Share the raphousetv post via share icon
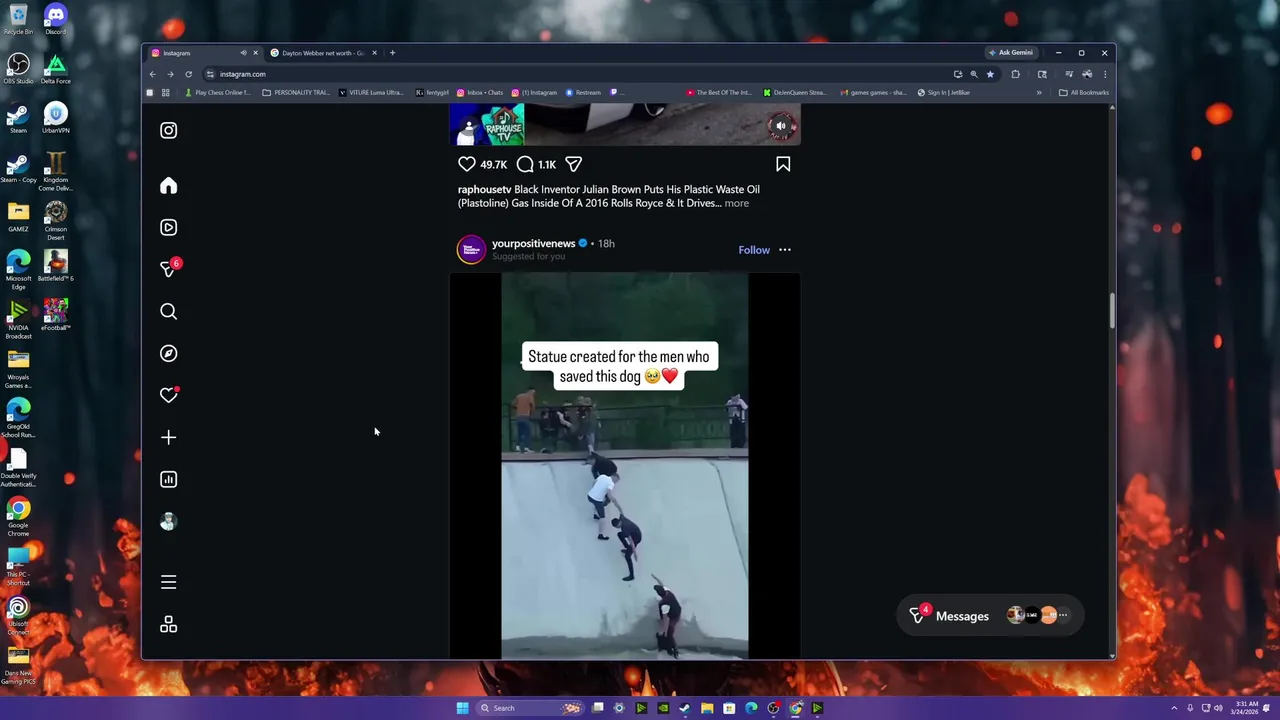The width and height of the screenshot is (1280, 720). click(574, 164)
